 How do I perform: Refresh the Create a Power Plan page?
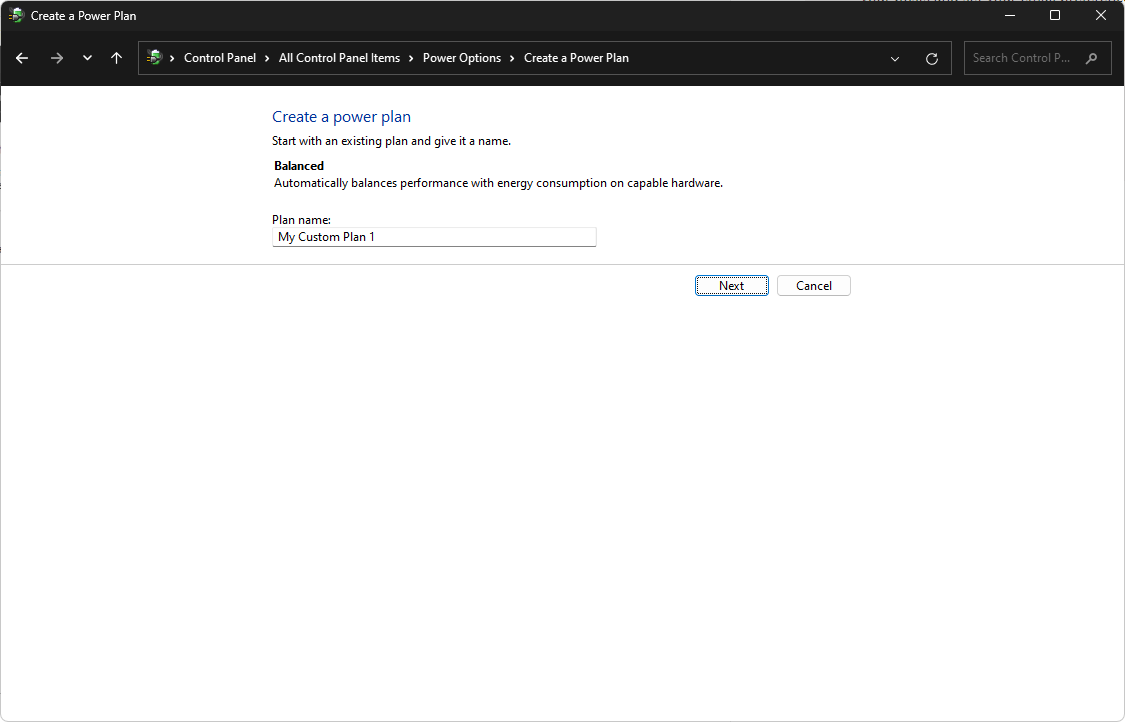pyautogui.click(x=931, y=58)
